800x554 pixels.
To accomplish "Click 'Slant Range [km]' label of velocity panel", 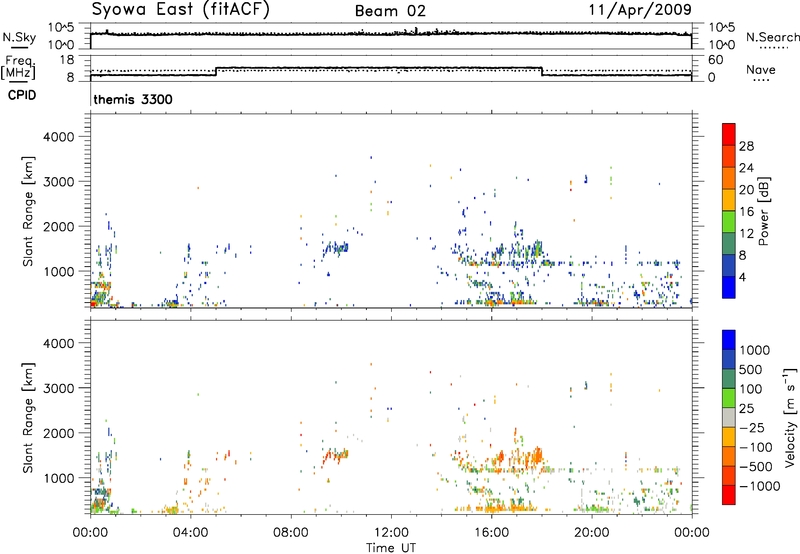I will point(28,417).
